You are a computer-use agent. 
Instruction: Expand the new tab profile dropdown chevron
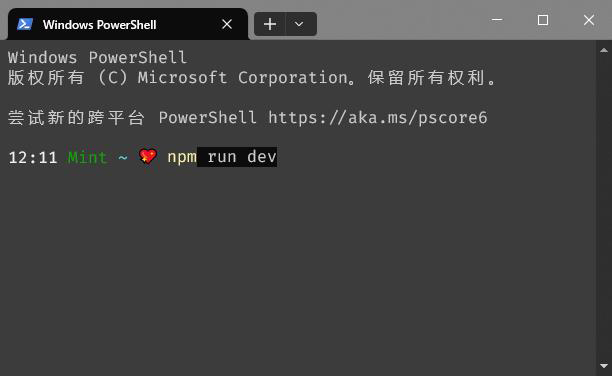pos(299,24)
